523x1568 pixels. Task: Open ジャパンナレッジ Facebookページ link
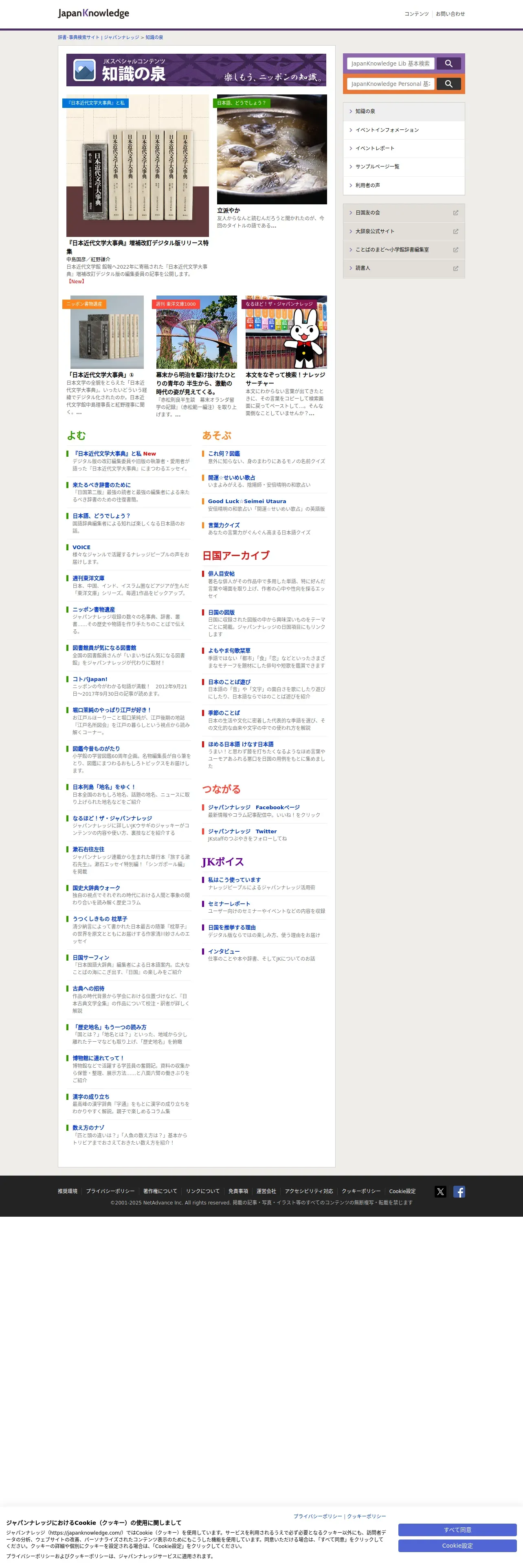pyautogui.click(x=254, y=807)
